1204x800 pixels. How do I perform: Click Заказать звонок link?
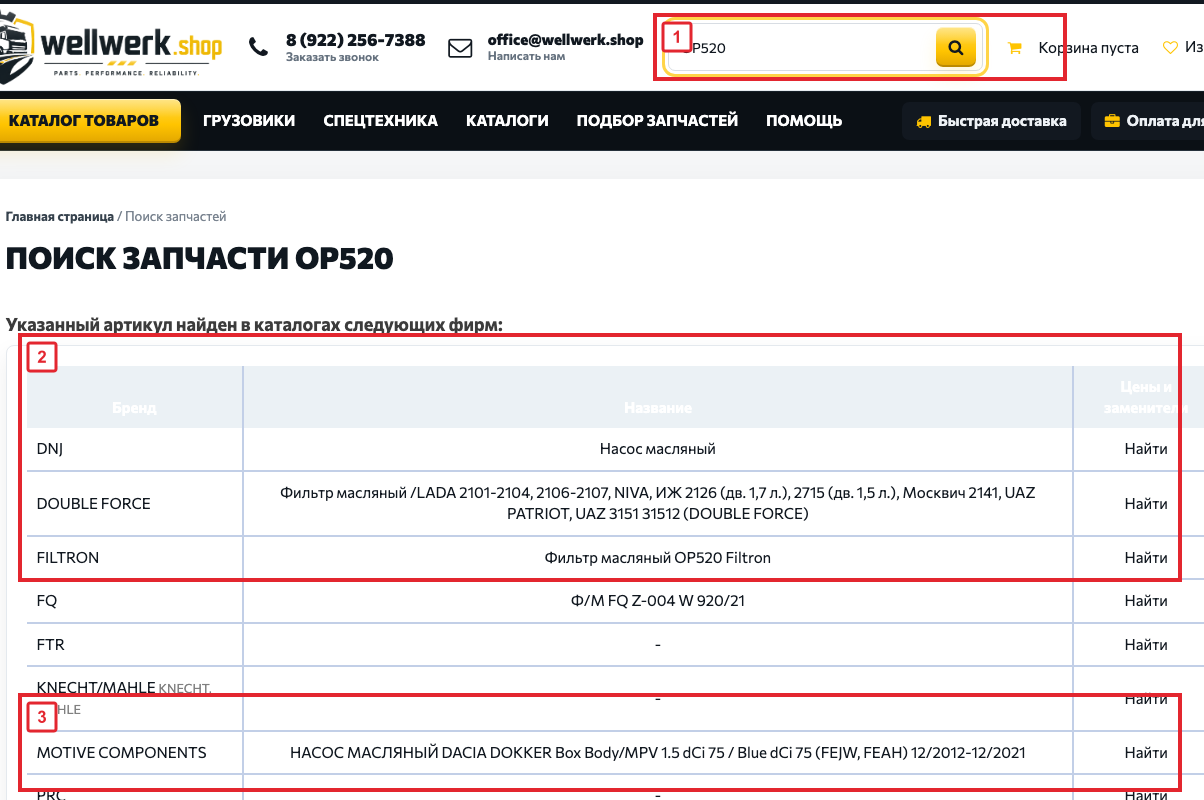pyautogui.click(x=332, y=57)
